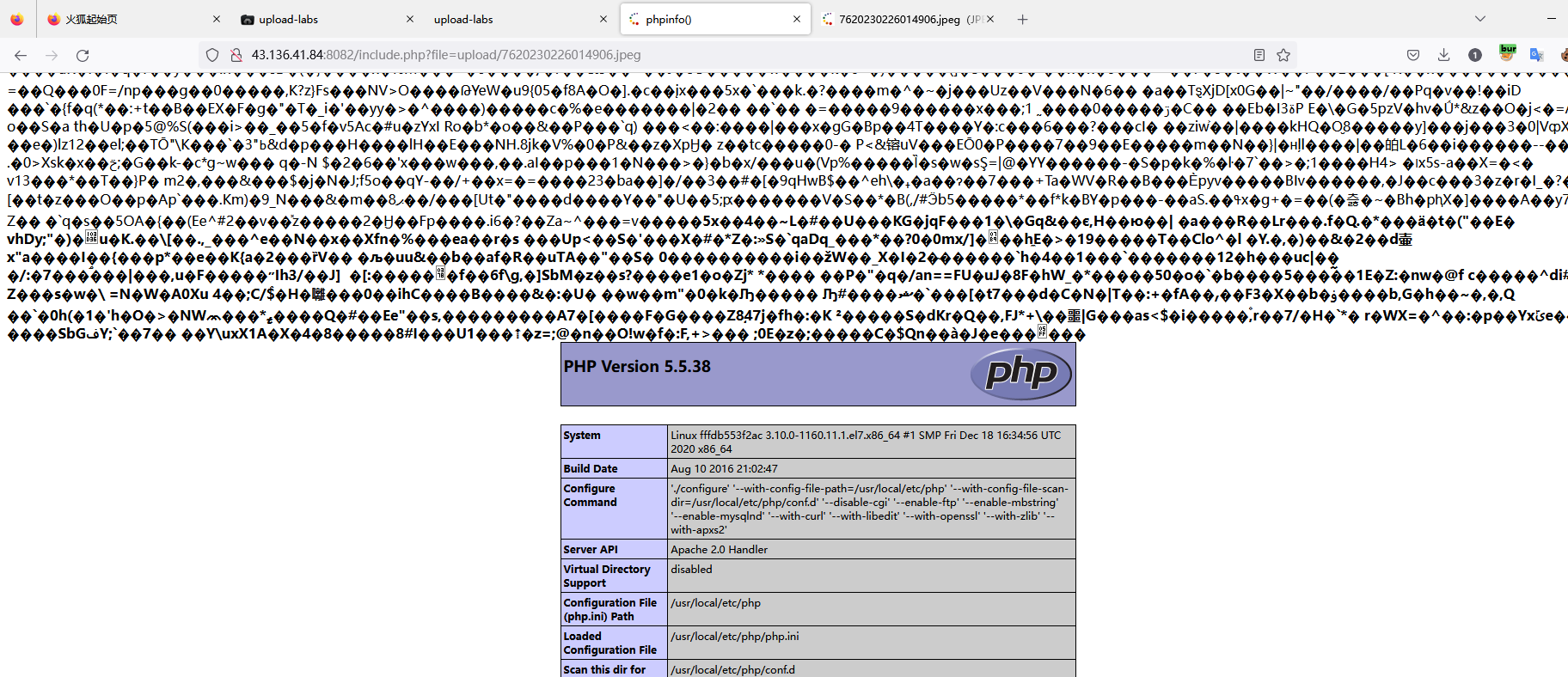Viewport: 1568px width, 677px height.
Task: Close the second upload-labs tab
Action: [603, 19]
